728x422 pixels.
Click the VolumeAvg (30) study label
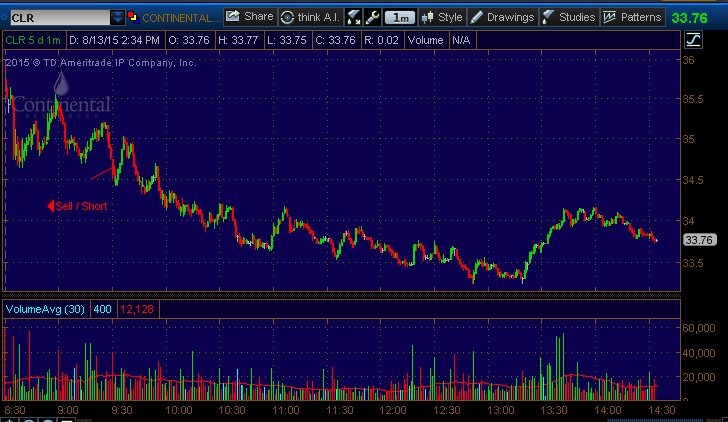[45, 309]
